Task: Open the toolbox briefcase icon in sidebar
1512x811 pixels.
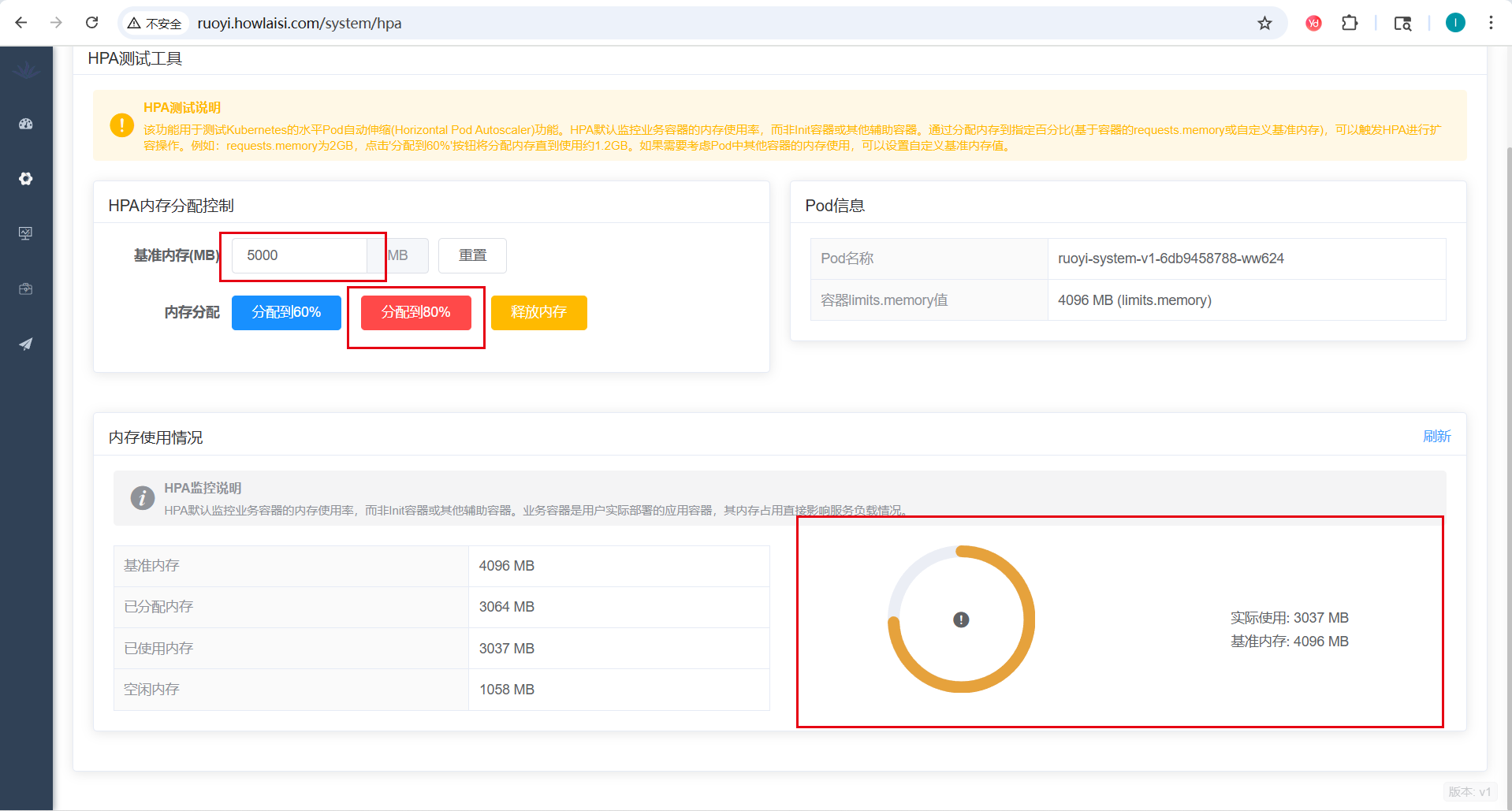Action: tap(26, 288)
